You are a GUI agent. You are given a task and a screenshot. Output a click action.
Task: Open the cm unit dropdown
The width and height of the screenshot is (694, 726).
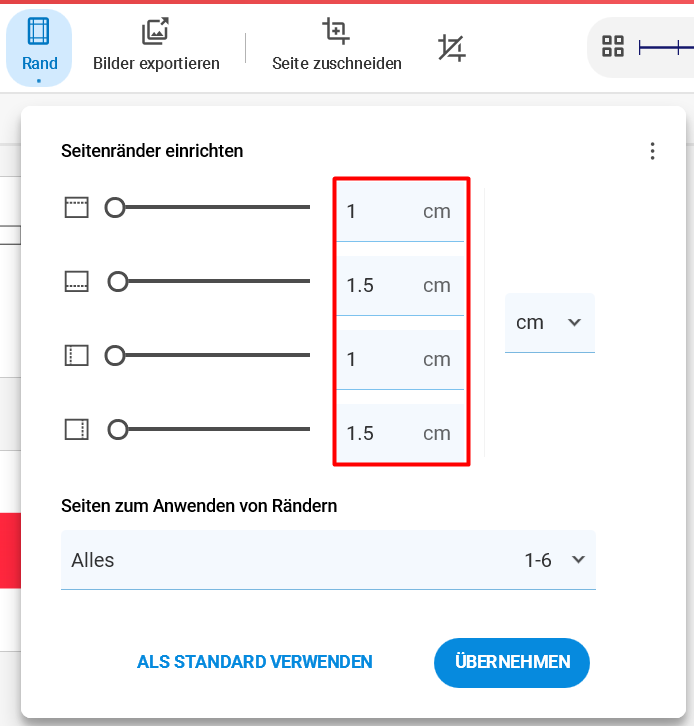click(549, 322)
